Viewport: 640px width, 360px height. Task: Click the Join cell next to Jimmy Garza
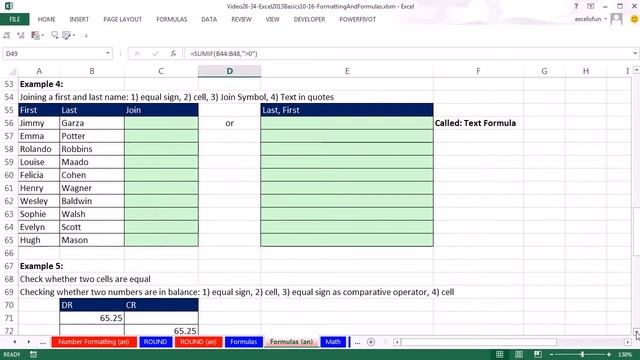click(161, 123)
